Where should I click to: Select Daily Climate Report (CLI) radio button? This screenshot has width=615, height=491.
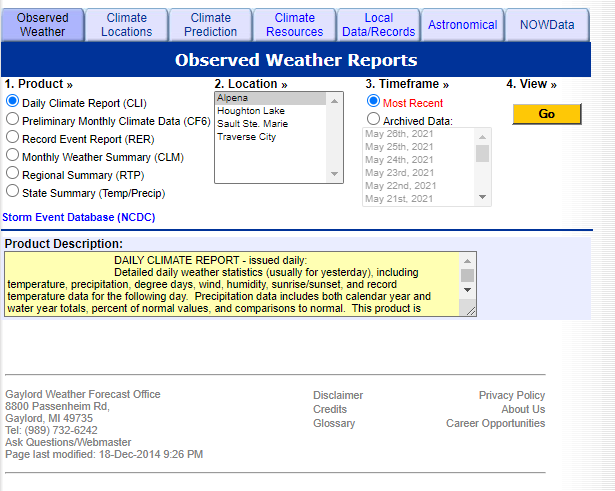(x=13, y=102)
